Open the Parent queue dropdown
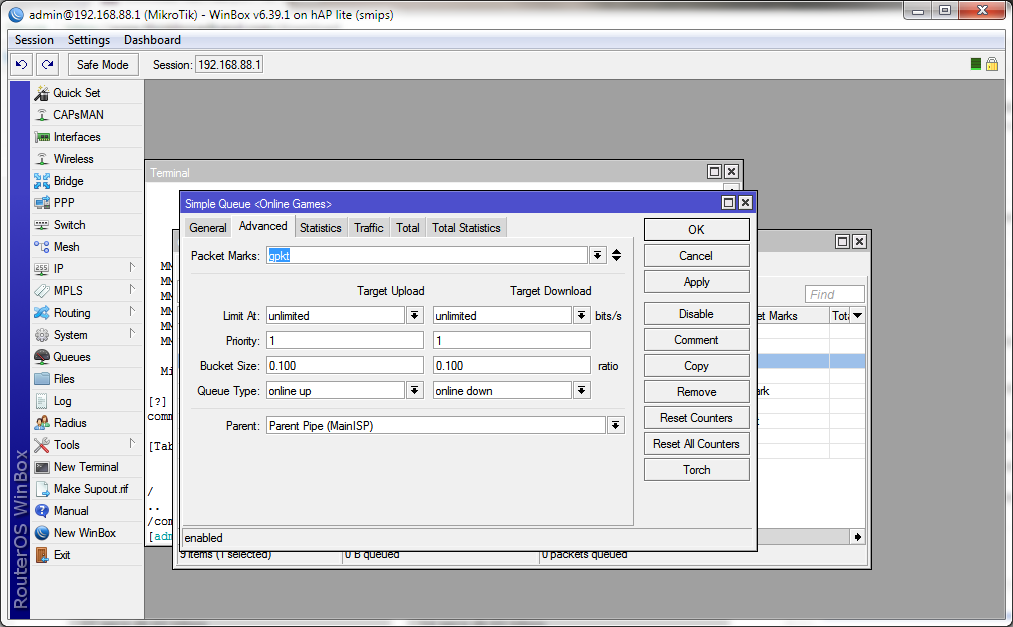This screenshot has width=1013, height=627. (x=615, y=425)
